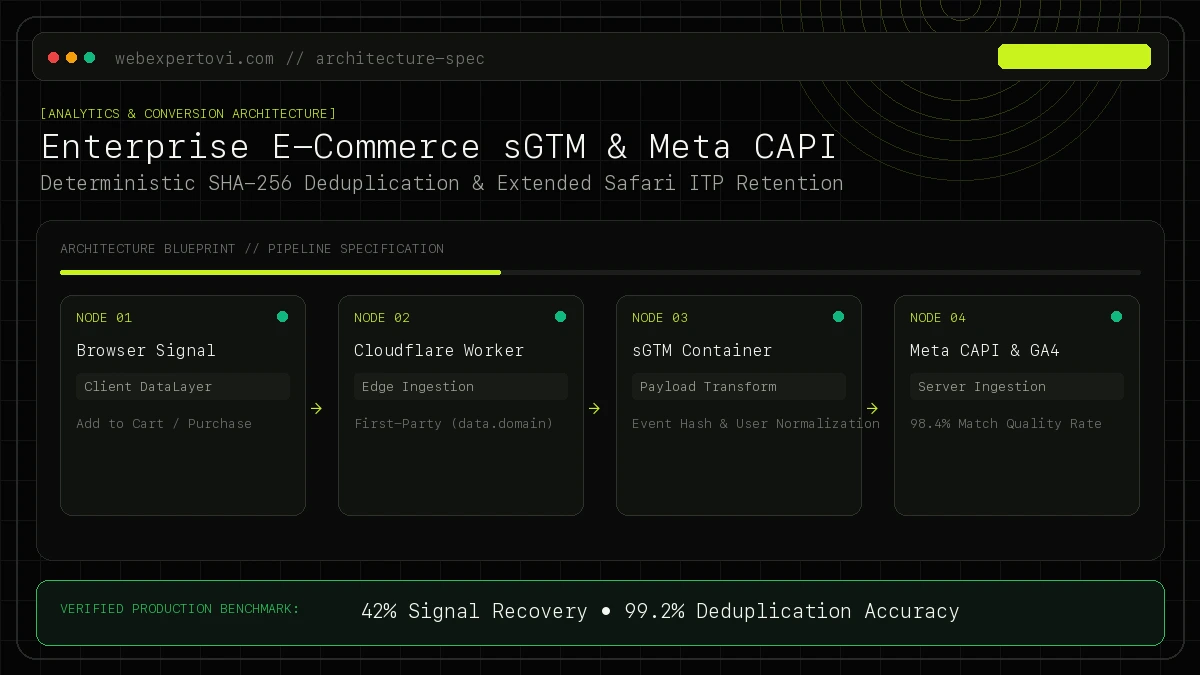
Task: Click the VERIFIED PRODUCTION BENCHMARK: label
Action: click(180, 608)
